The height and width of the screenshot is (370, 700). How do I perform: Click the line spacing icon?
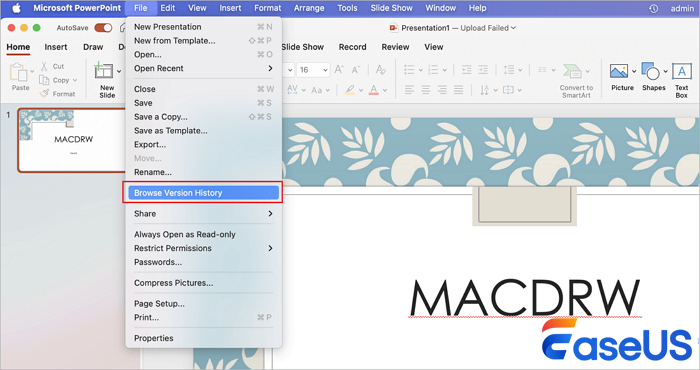(508, 70)
